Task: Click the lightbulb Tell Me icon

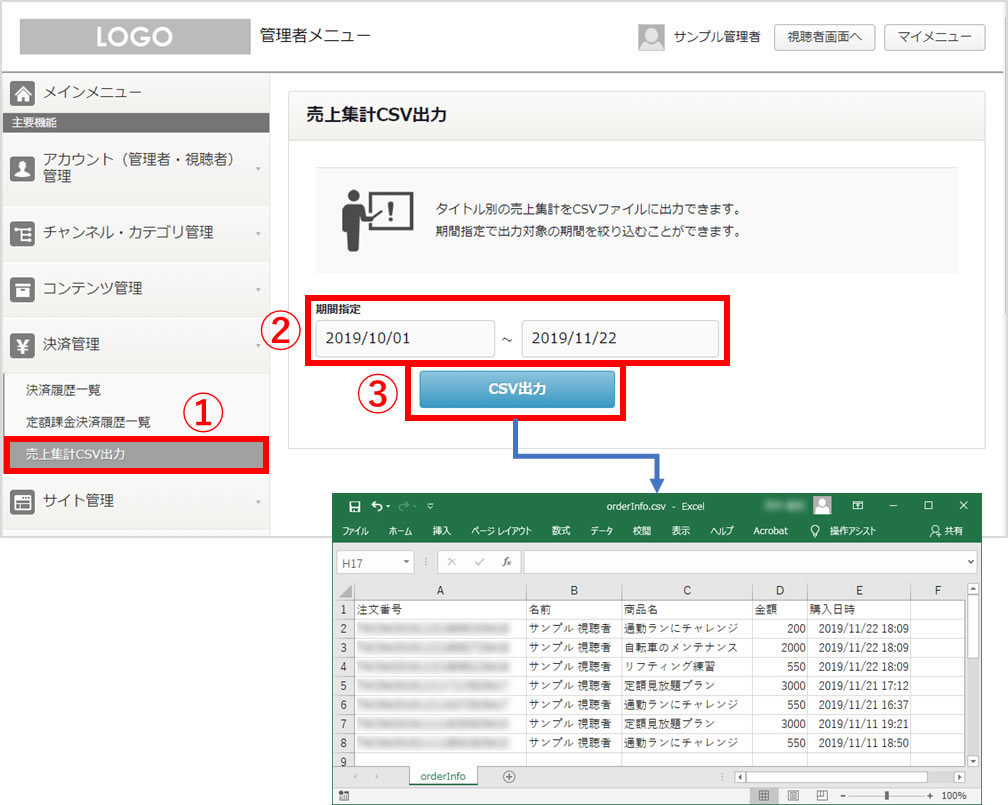Action: tap(814, 531)
